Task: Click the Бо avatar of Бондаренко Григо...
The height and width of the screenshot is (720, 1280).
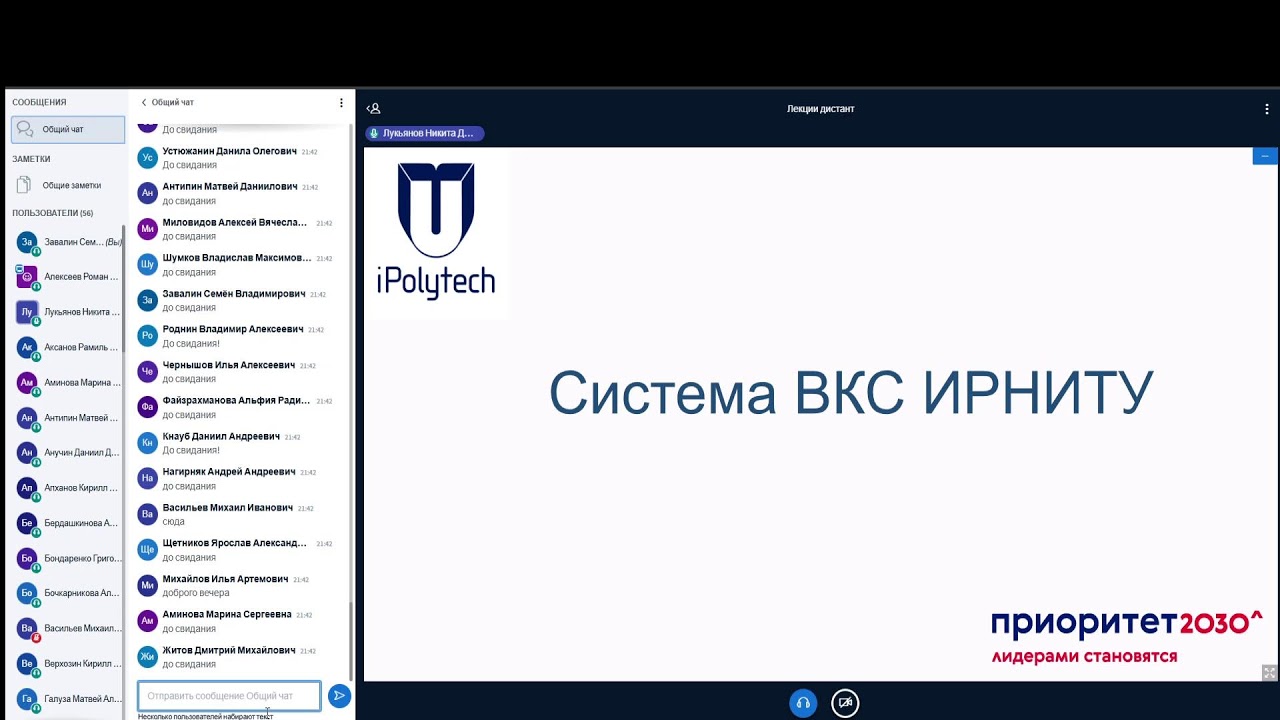Action: (x=27, y=558)
